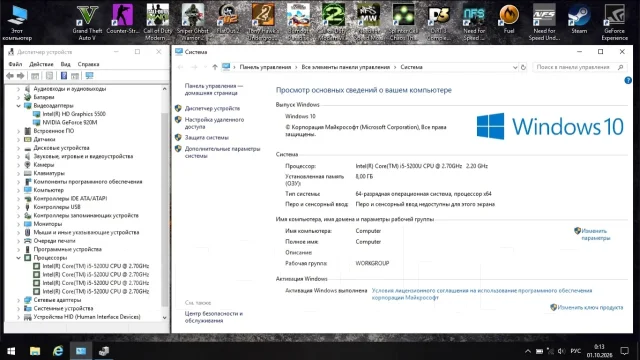This screenshot has height=360, width=640.
Task: Open the Защита системы link
Action: point(207,138)
